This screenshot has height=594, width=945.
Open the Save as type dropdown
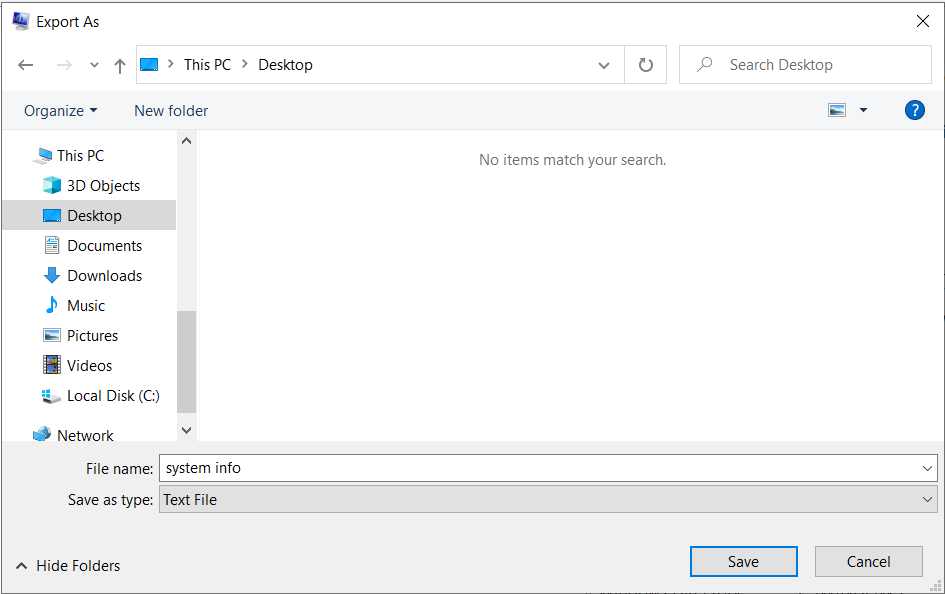[x=547, y=500]
